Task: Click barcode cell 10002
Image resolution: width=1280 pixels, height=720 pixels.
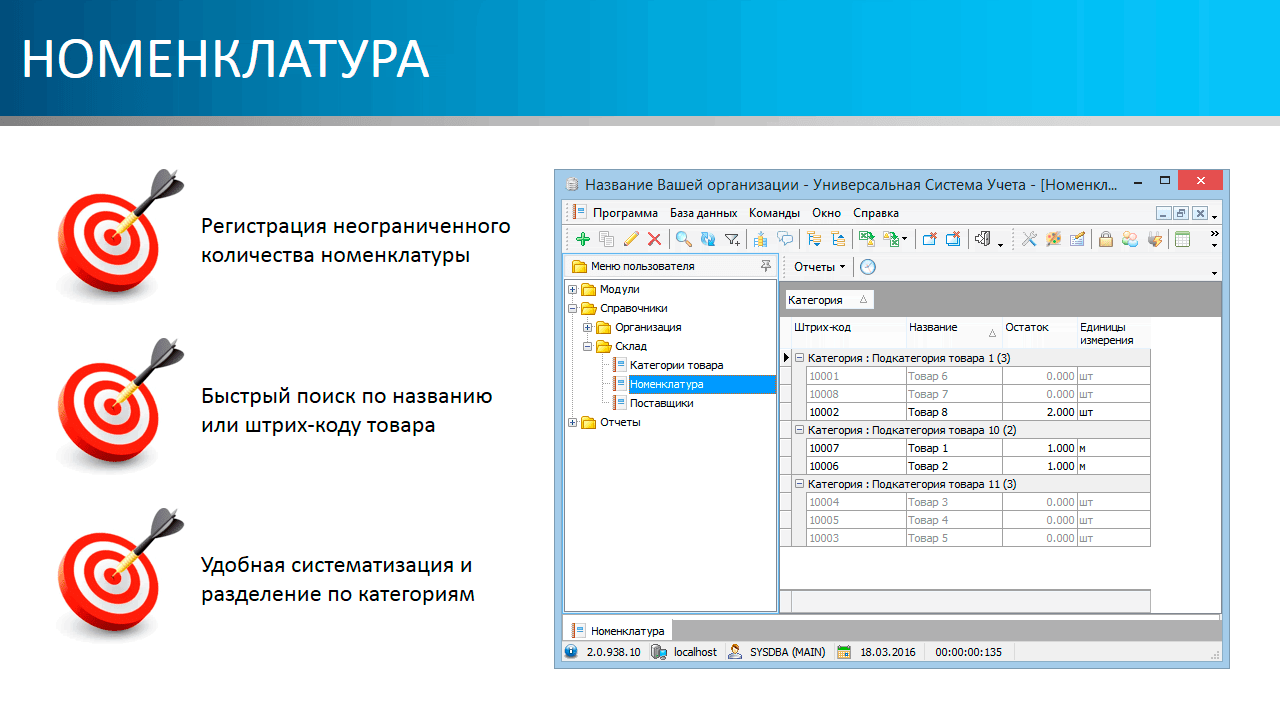Action: [856, 412]
